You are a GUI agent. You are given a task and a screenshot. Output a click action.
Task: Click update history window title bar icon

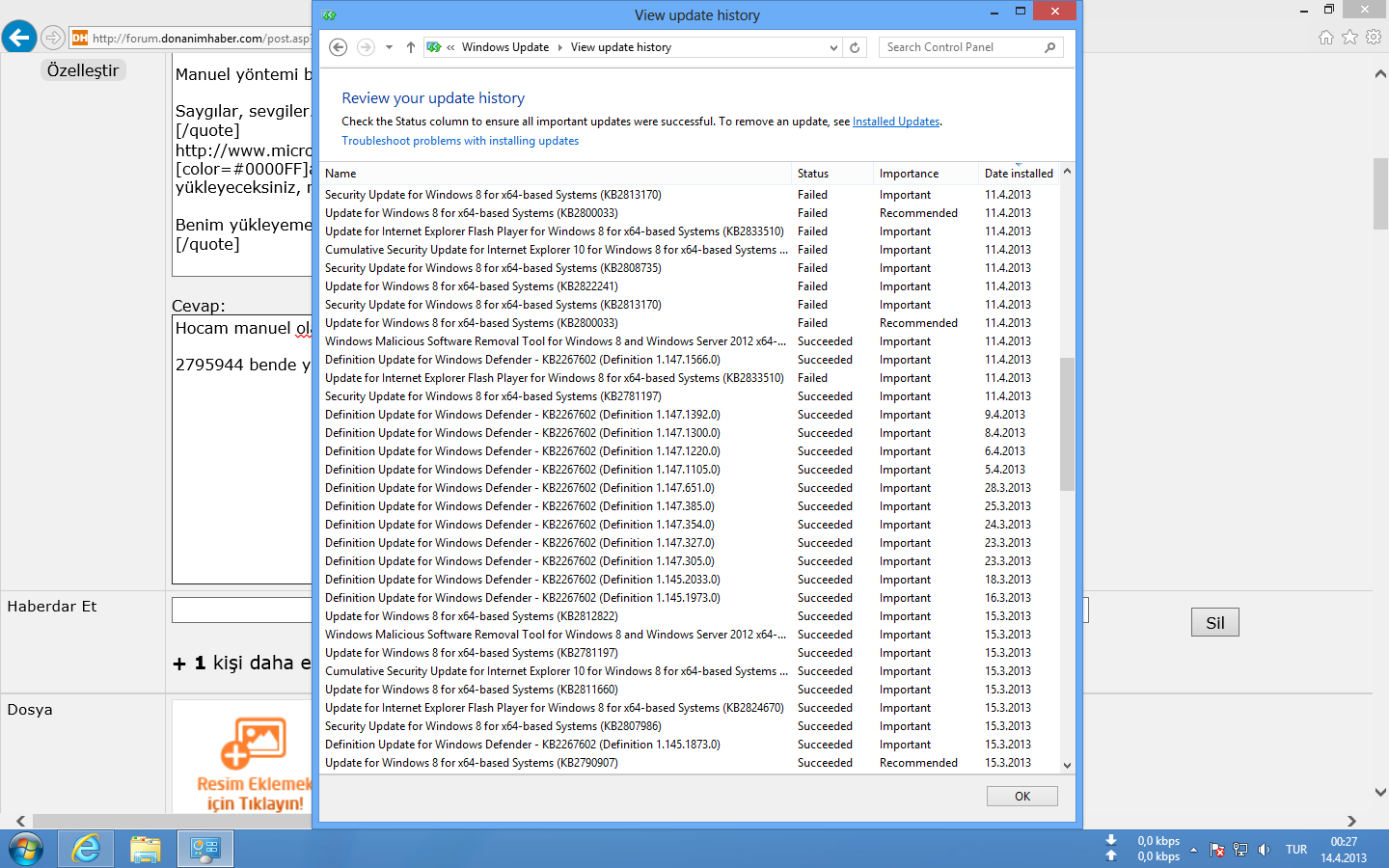(330, 15)
